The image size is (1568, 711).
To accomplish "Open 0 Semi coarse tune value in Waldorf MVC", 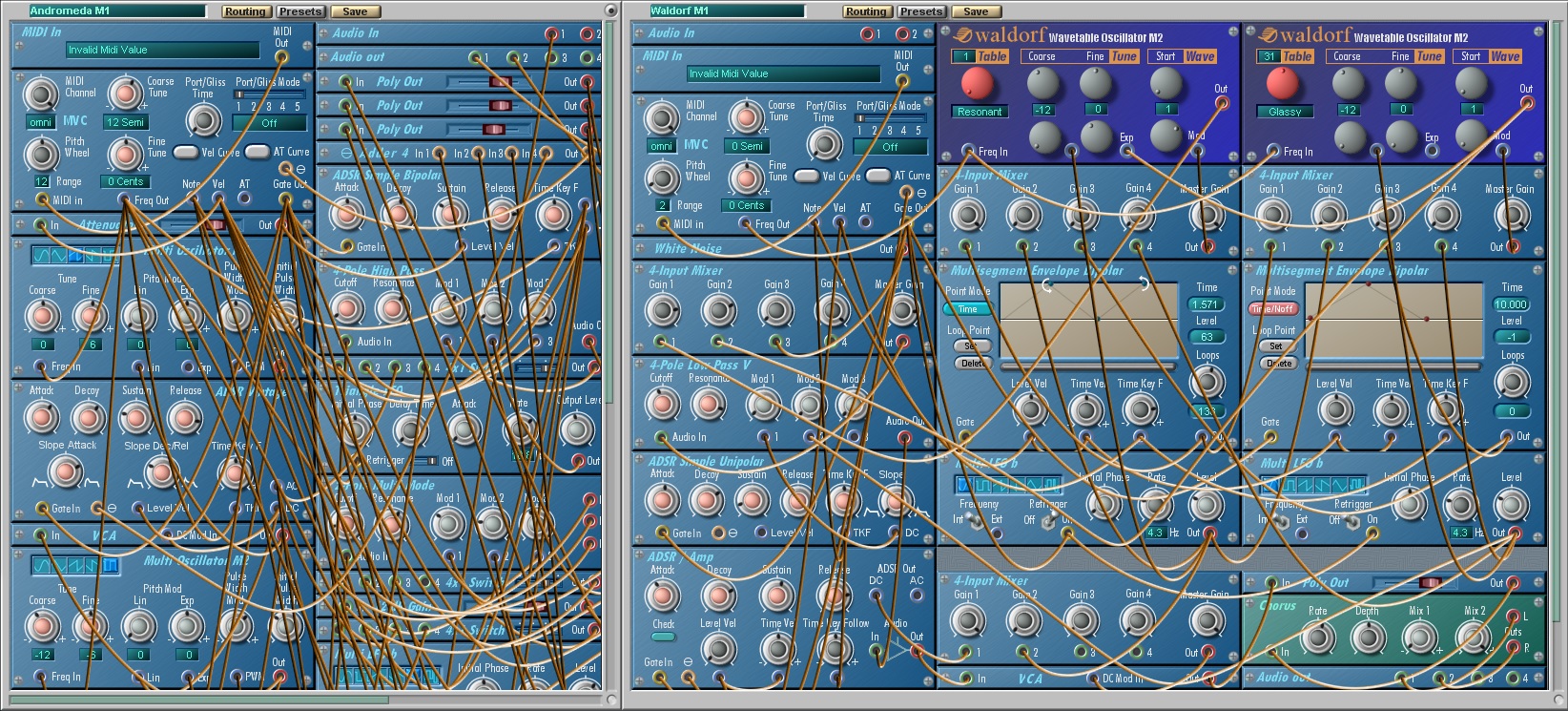I will point(747,146).
